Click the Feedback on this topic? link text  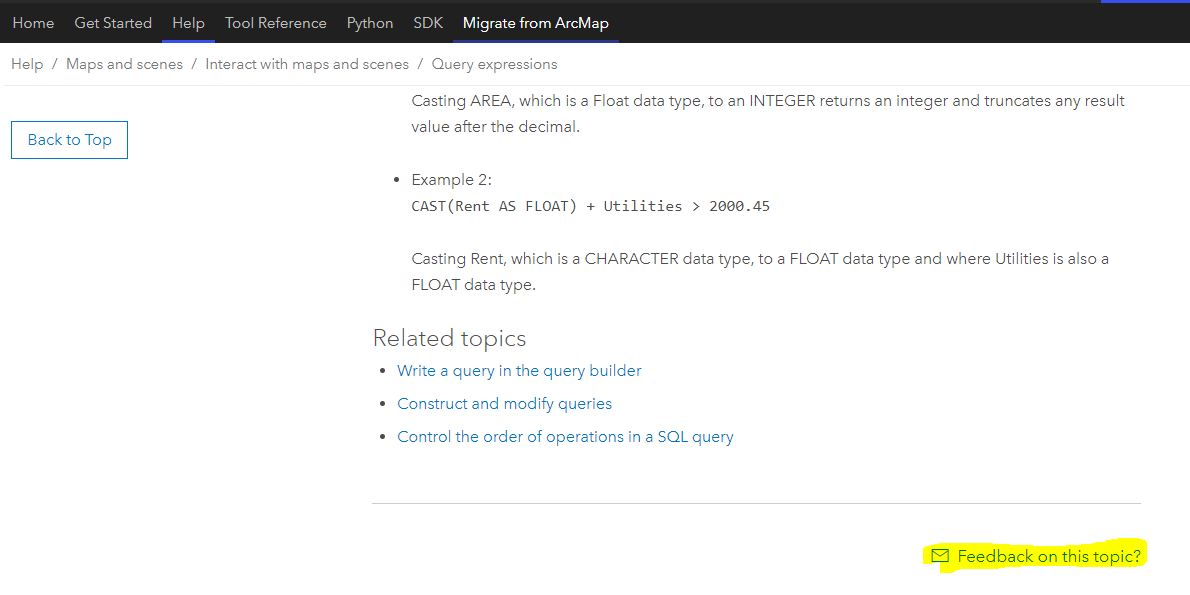(1049, 556)
